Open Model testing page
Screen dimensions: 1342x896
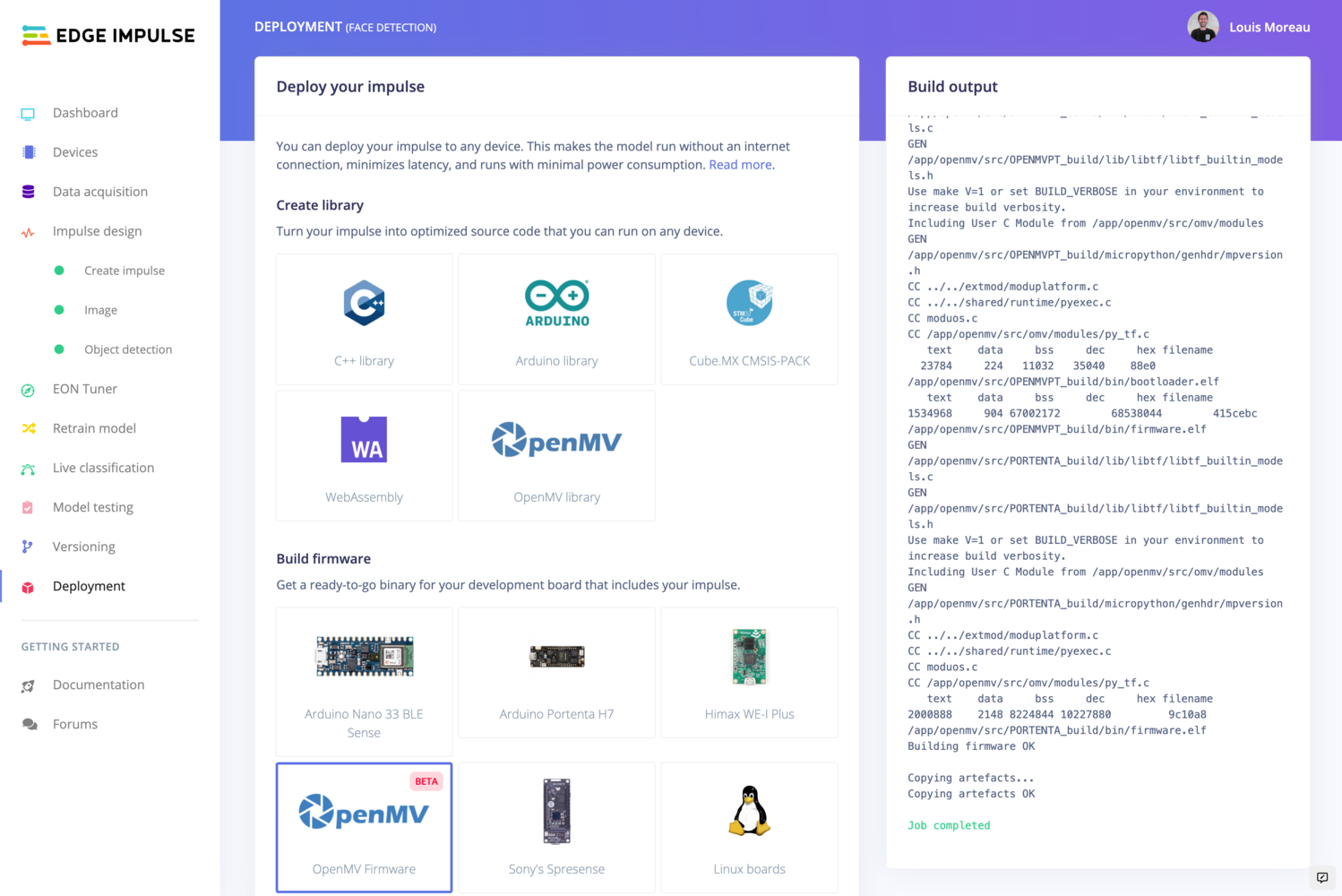93,507
